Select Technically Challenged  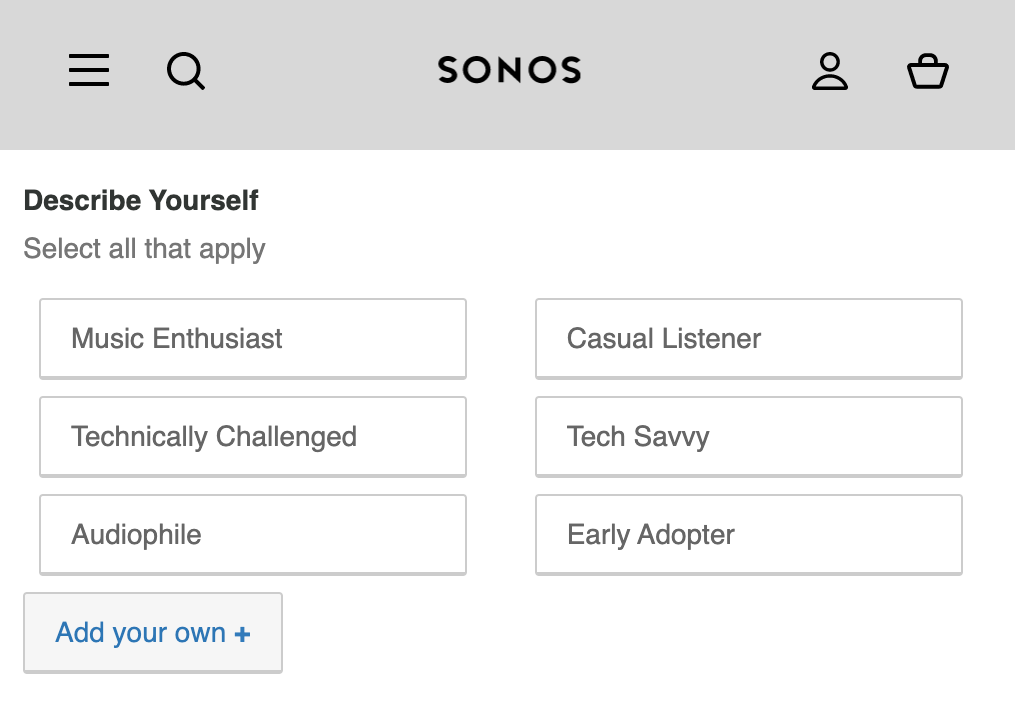click(x=252, y=436)
